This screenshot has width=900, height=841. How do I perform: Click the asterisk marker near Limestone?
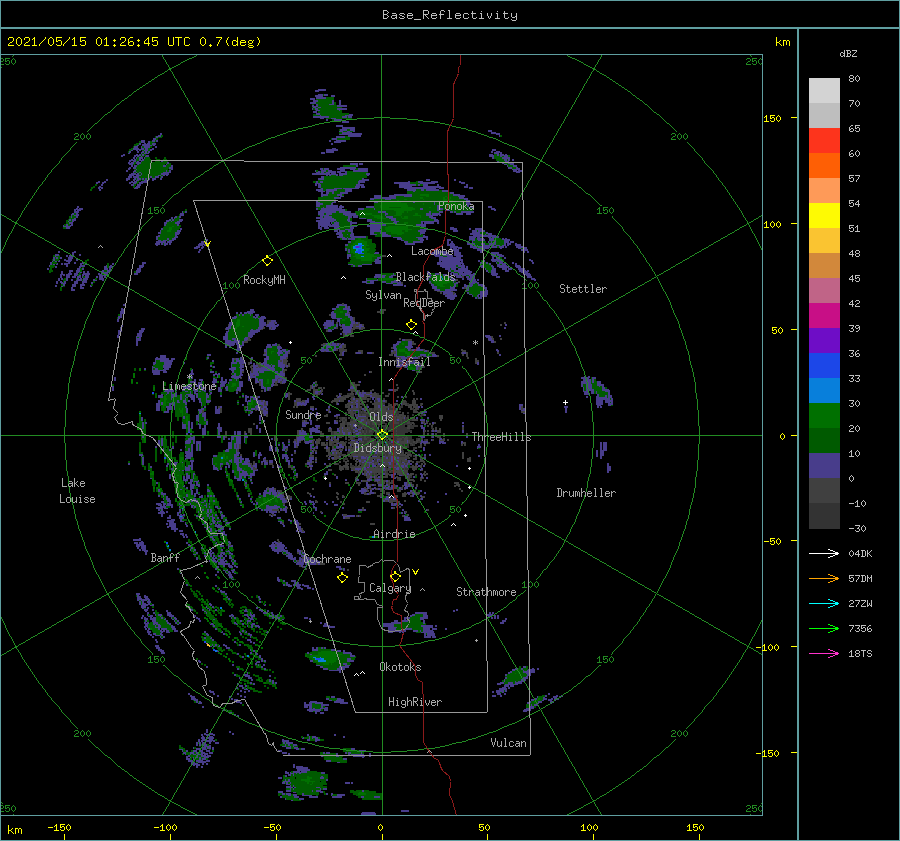[189, 377]
